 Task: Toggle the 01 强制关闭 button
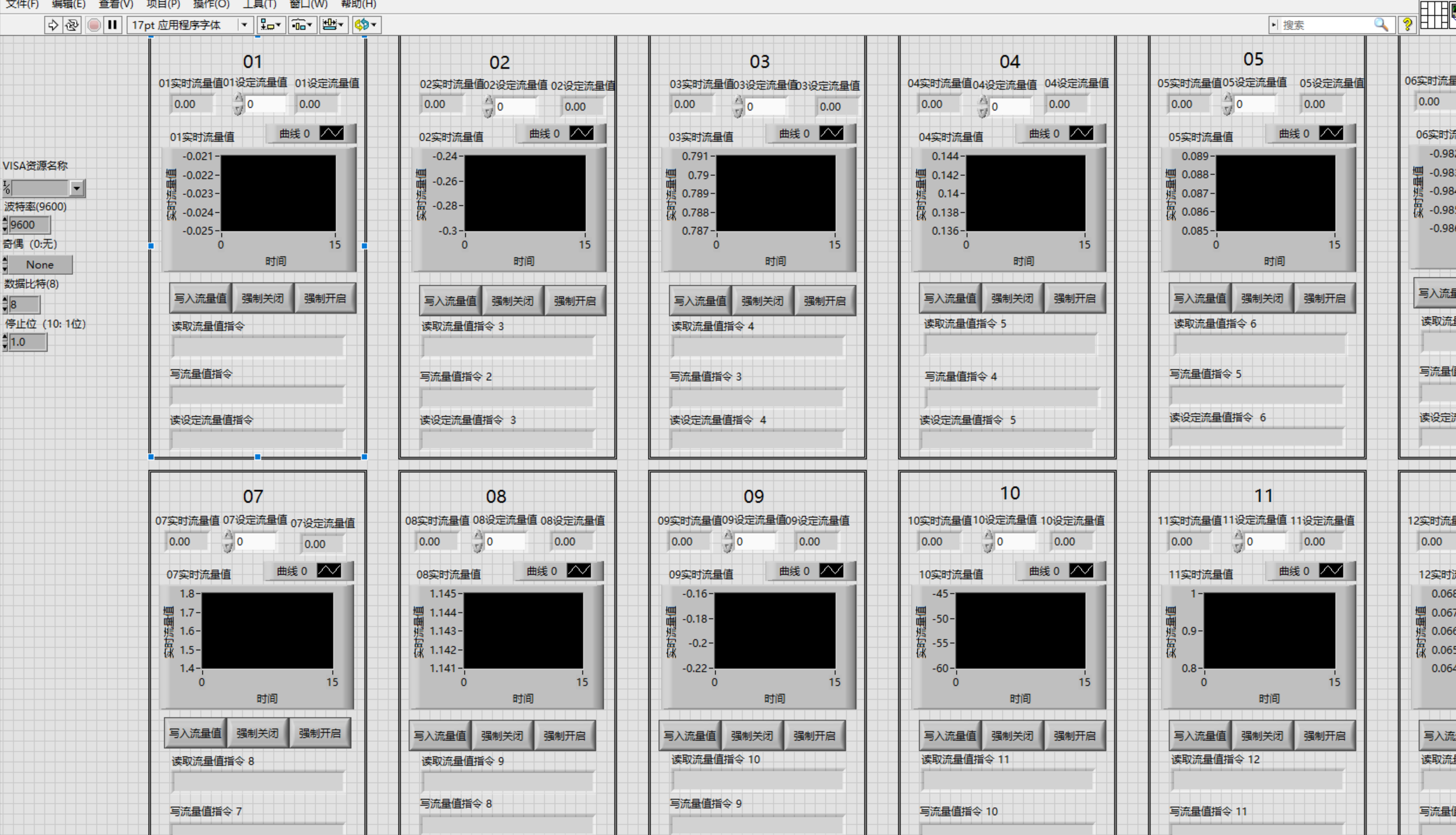tap(262, 299)
